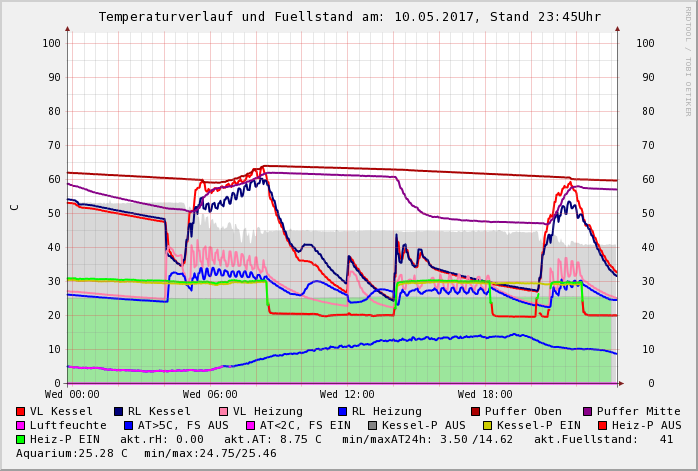Click the magenta Luftfeuchte legend swatch
Screen dimensions: 698x471
tap(20, 425)
